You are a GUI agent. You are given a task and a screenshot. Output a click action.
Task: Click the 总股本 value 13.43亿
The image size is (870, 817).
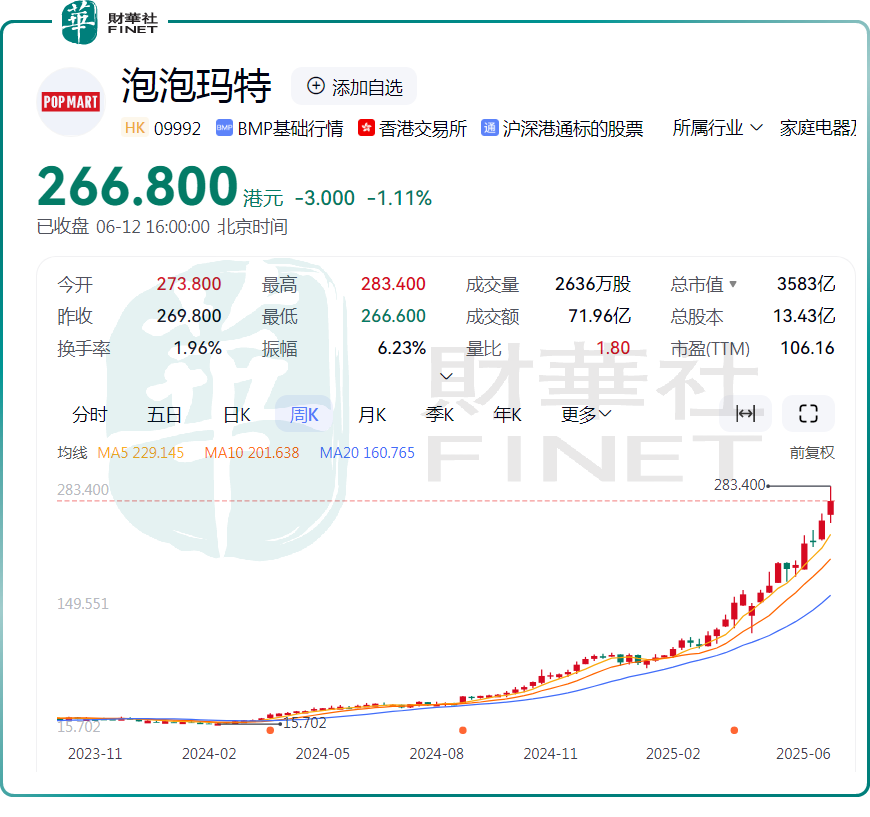click(805, 316)
